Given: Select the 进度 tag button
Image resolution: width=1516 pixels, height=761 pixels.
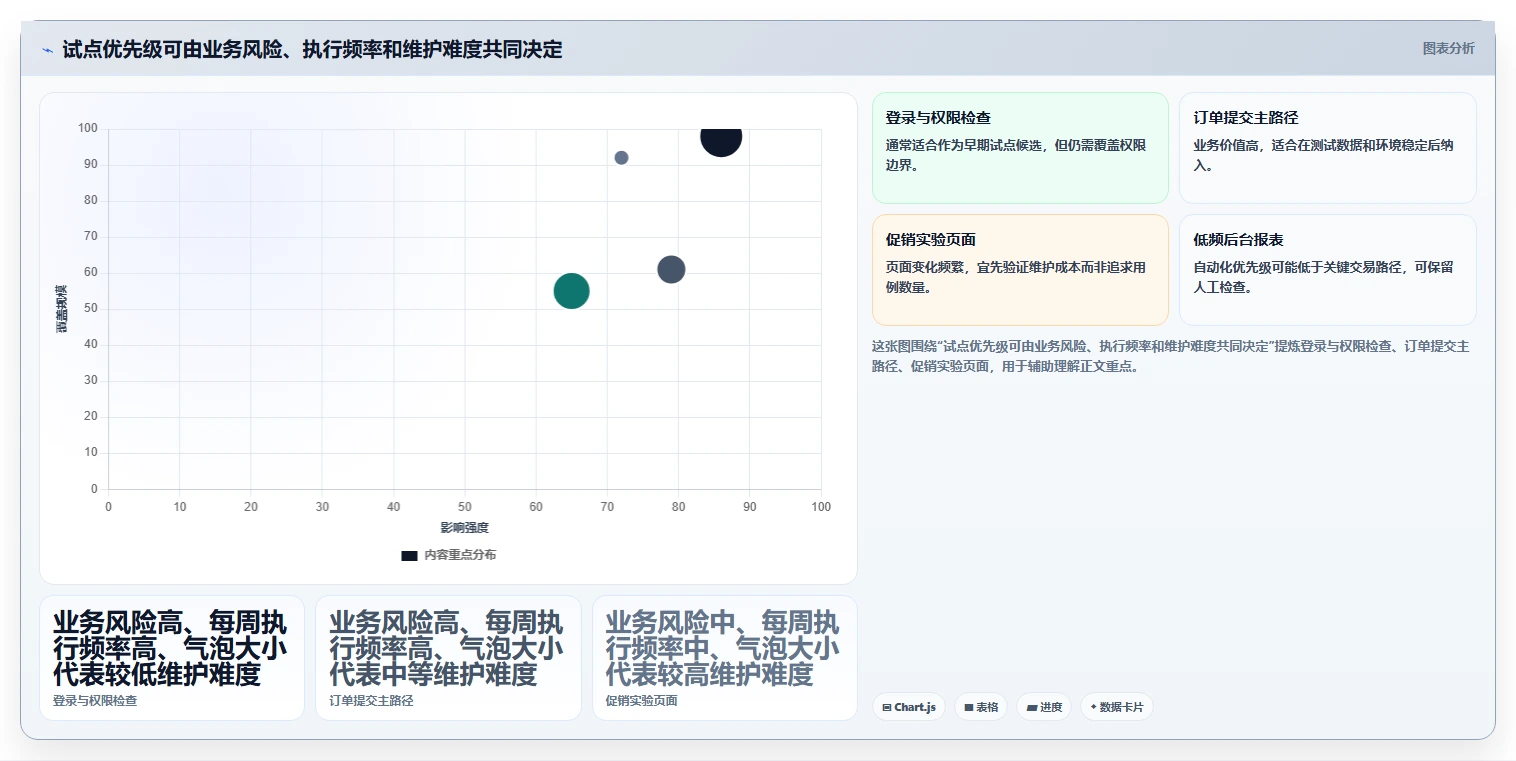Looking at the screenshot, I should [1044, 707].
